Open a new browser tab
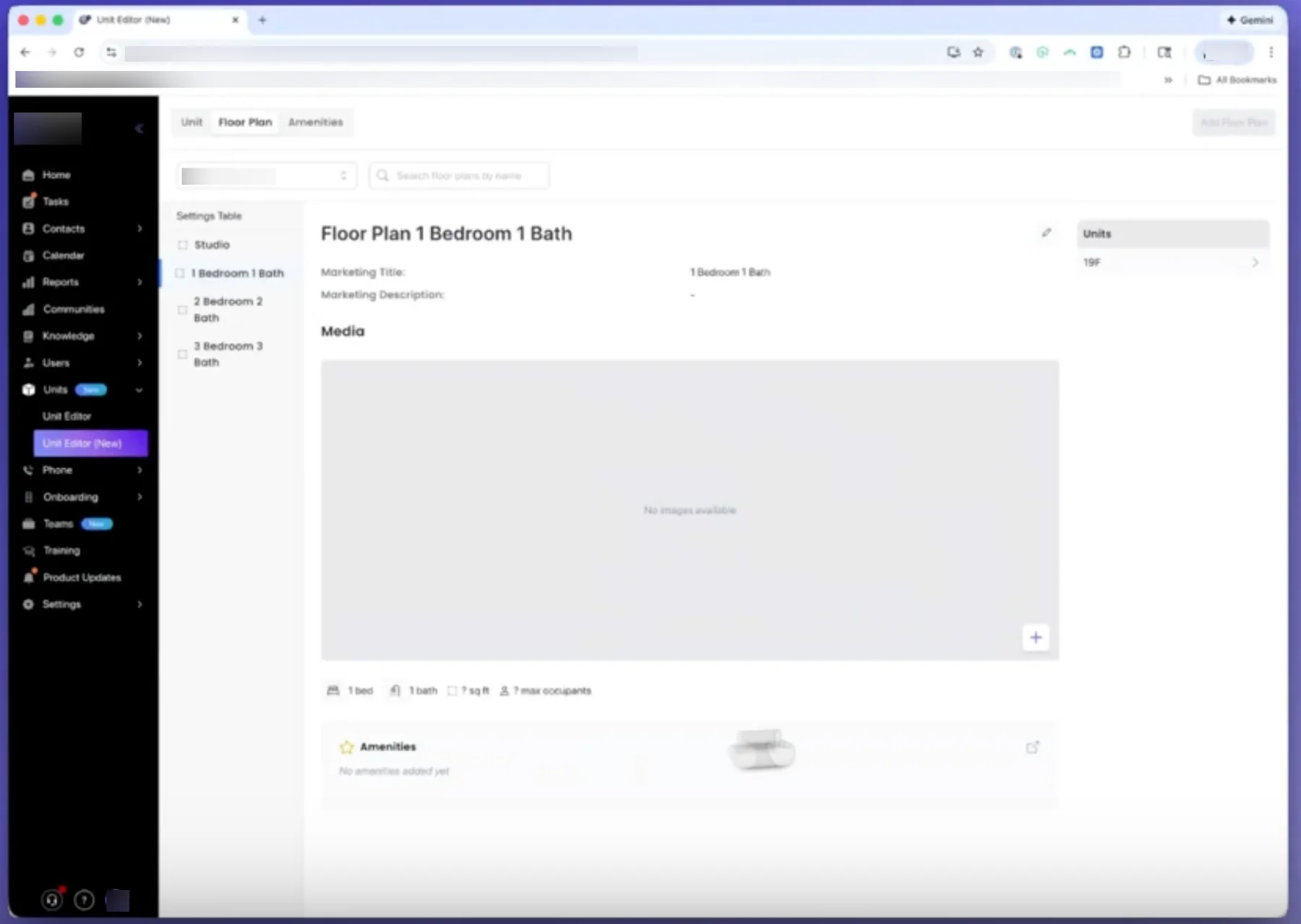This screenshot has height=924, width=1301. 262,20
